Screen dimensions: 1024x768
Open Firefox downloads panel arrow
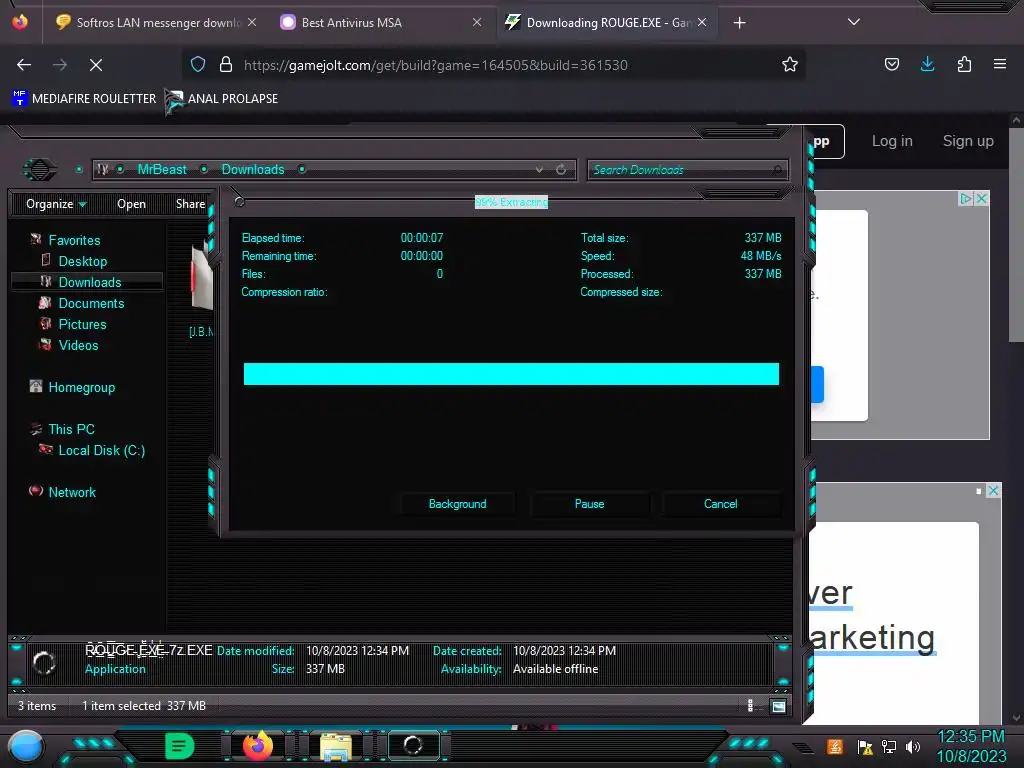click(927, 64)
